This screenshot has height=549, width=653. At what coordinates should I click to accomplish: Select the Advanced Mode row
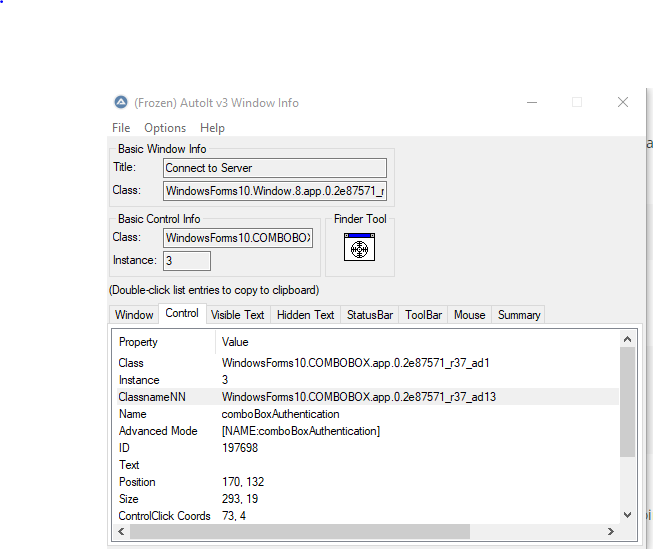click(366, 431)
